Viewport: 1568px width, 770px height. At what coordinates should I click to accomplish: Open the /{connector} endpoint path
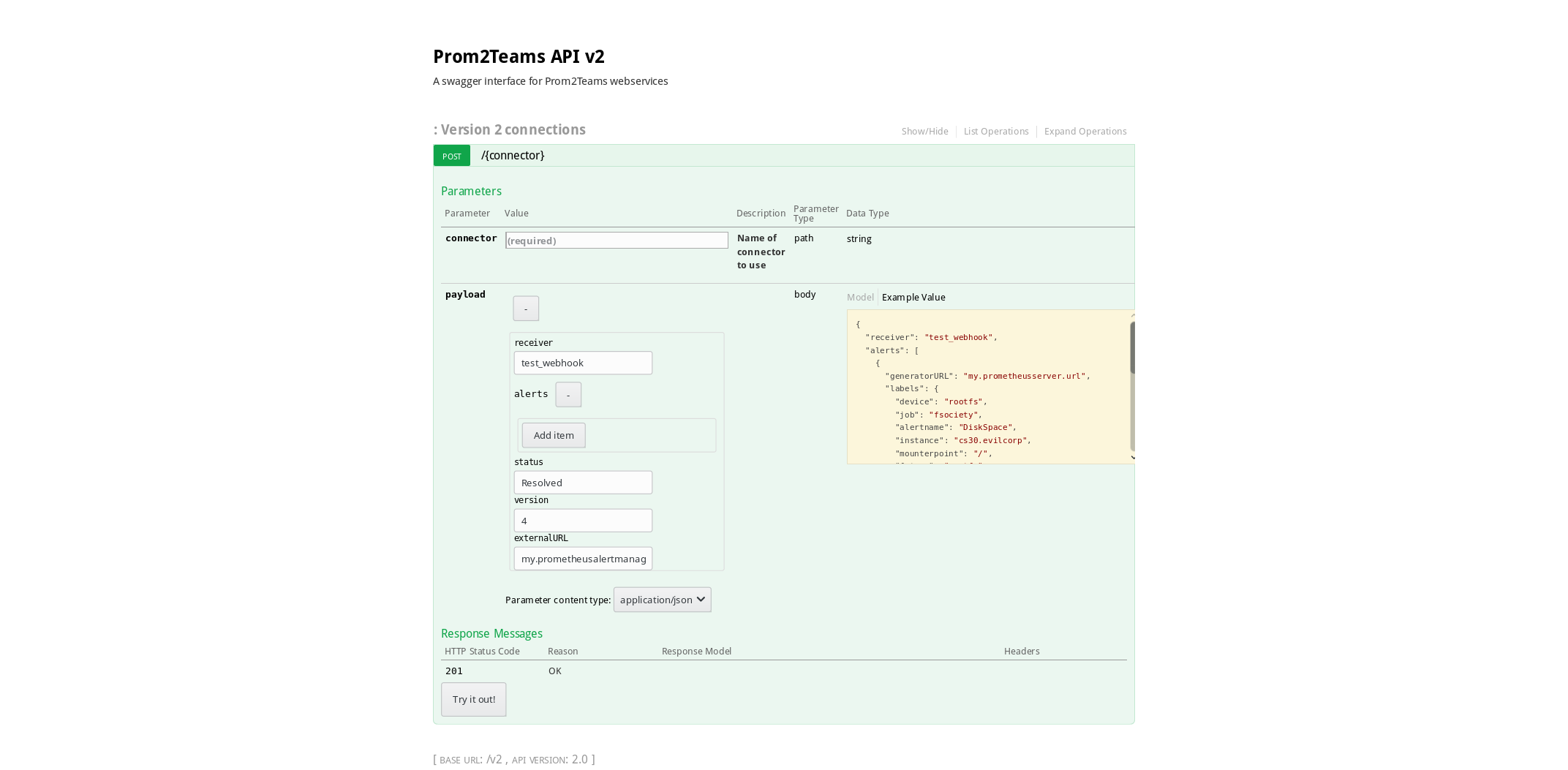(512, 155)
